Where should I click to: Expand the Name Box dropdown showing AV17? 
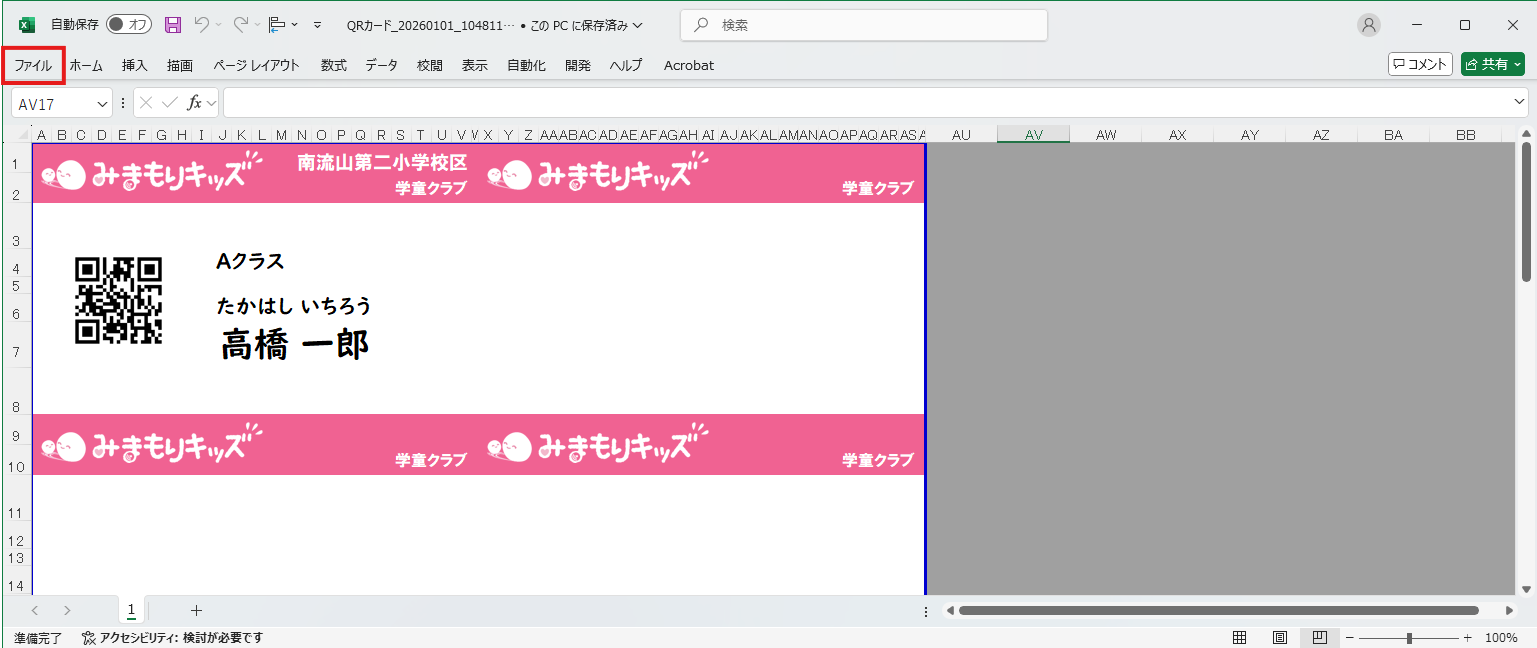[x=103, y=104]
